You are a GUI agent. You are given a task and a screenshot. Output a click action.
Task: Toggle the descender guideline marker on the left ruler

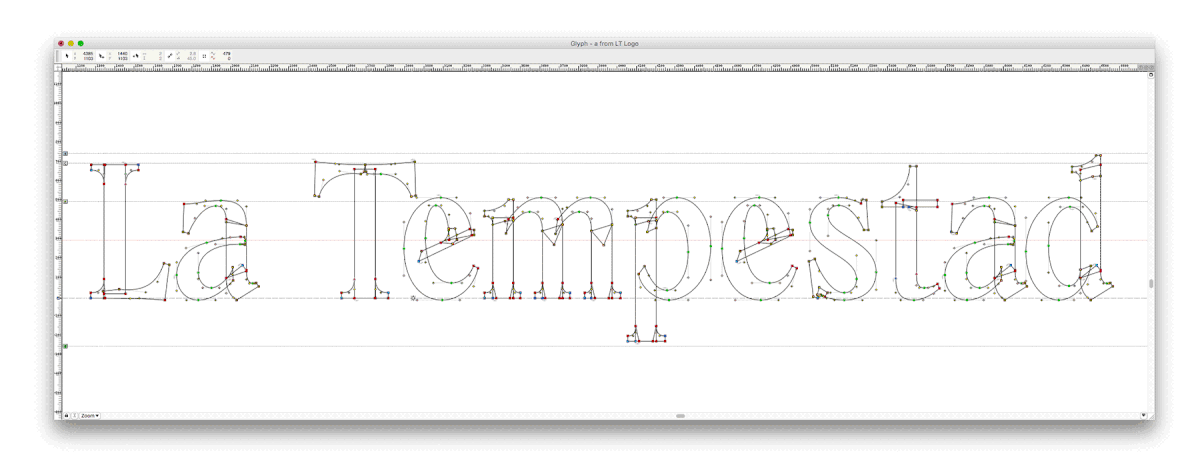(66, 346)
